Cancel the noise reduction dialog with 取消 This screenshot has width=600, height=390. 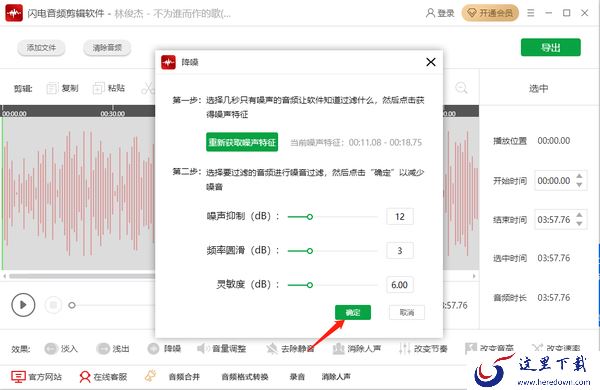pyautogui.click(x=407, y=312)
